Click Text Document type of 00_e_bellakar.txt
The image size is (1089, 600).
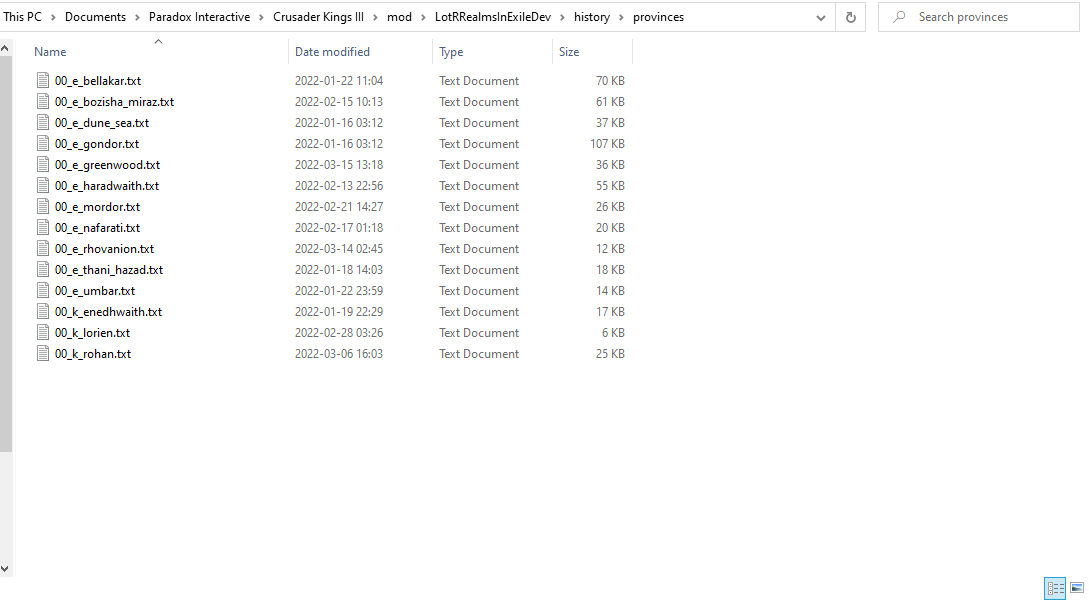pos(479,81)
